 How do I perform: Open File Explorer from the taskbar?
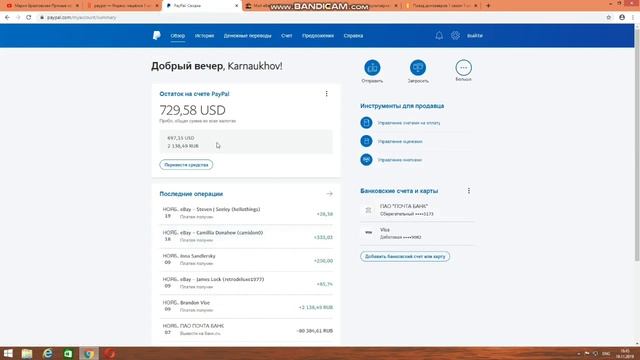tap(27, 353)
